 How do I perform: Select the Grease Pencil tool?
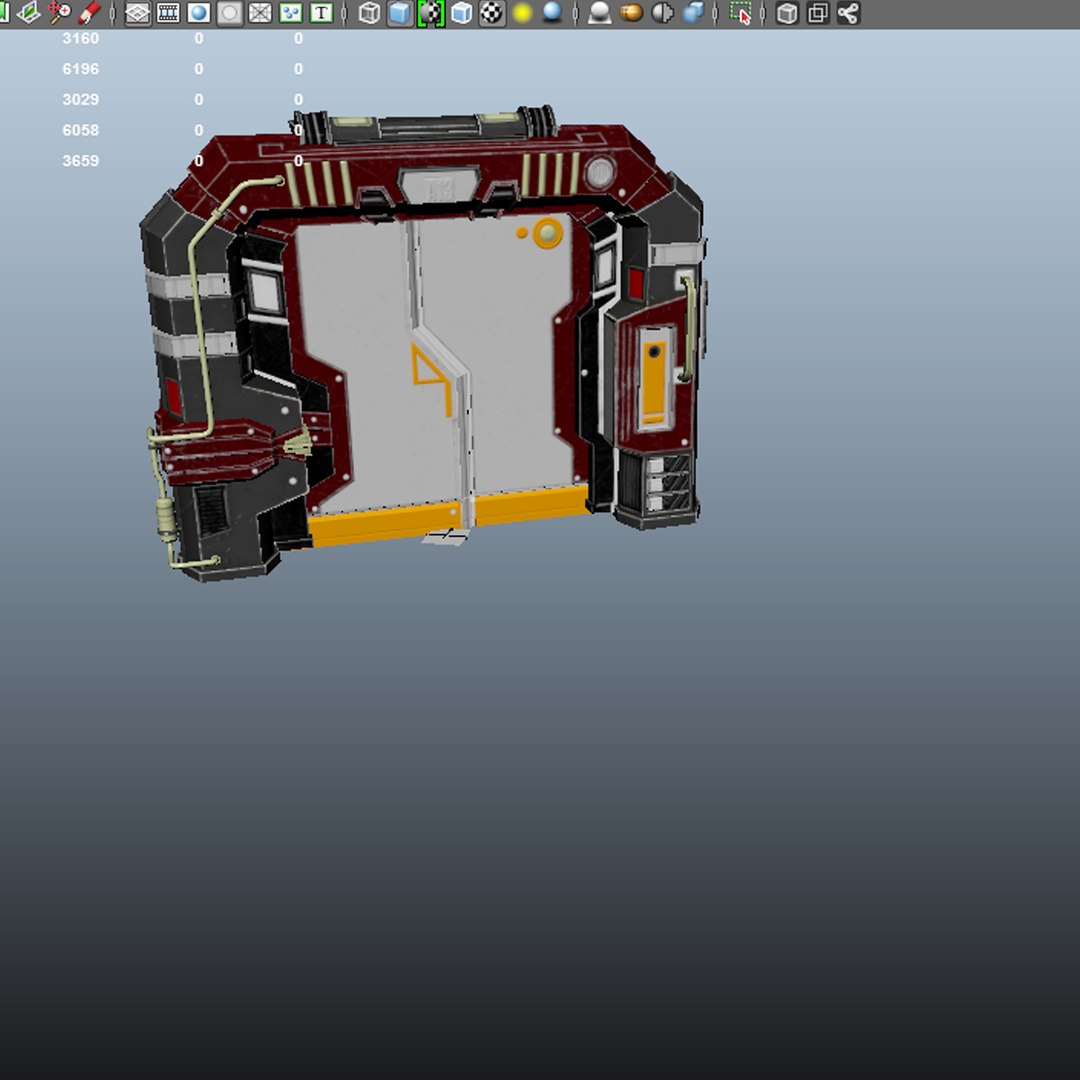point(90,12)
